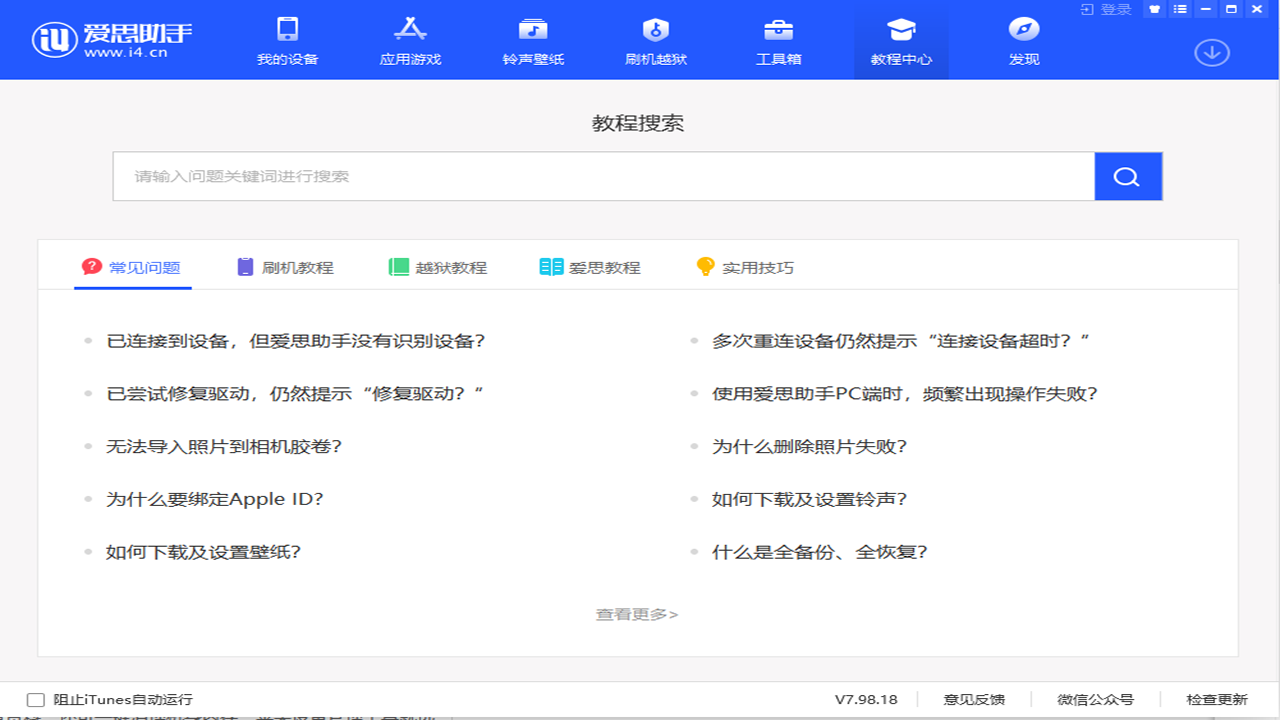1280x720 pixels.
Task: Open 我的设备 (My Device) section
Action: (x=287, y=41)
